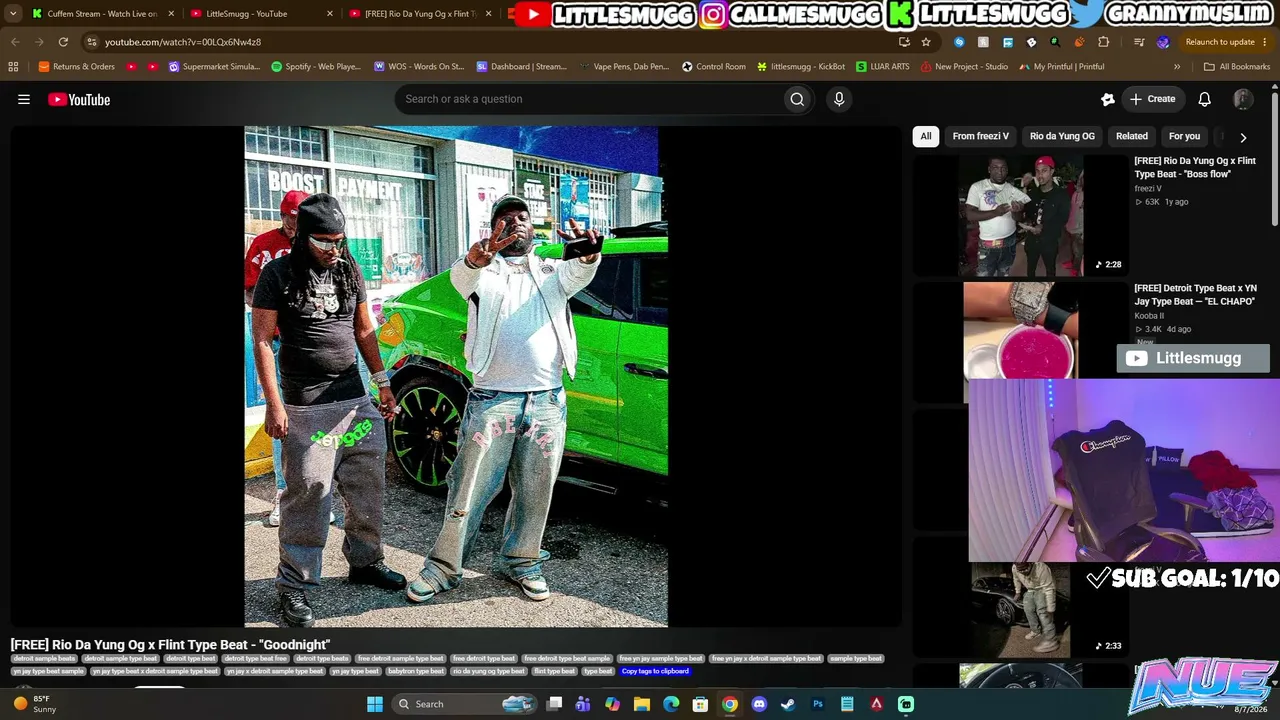Open Discord from the taskbar
The height and width of the screenshot is (720, 1280).
(x=759, y=704)
